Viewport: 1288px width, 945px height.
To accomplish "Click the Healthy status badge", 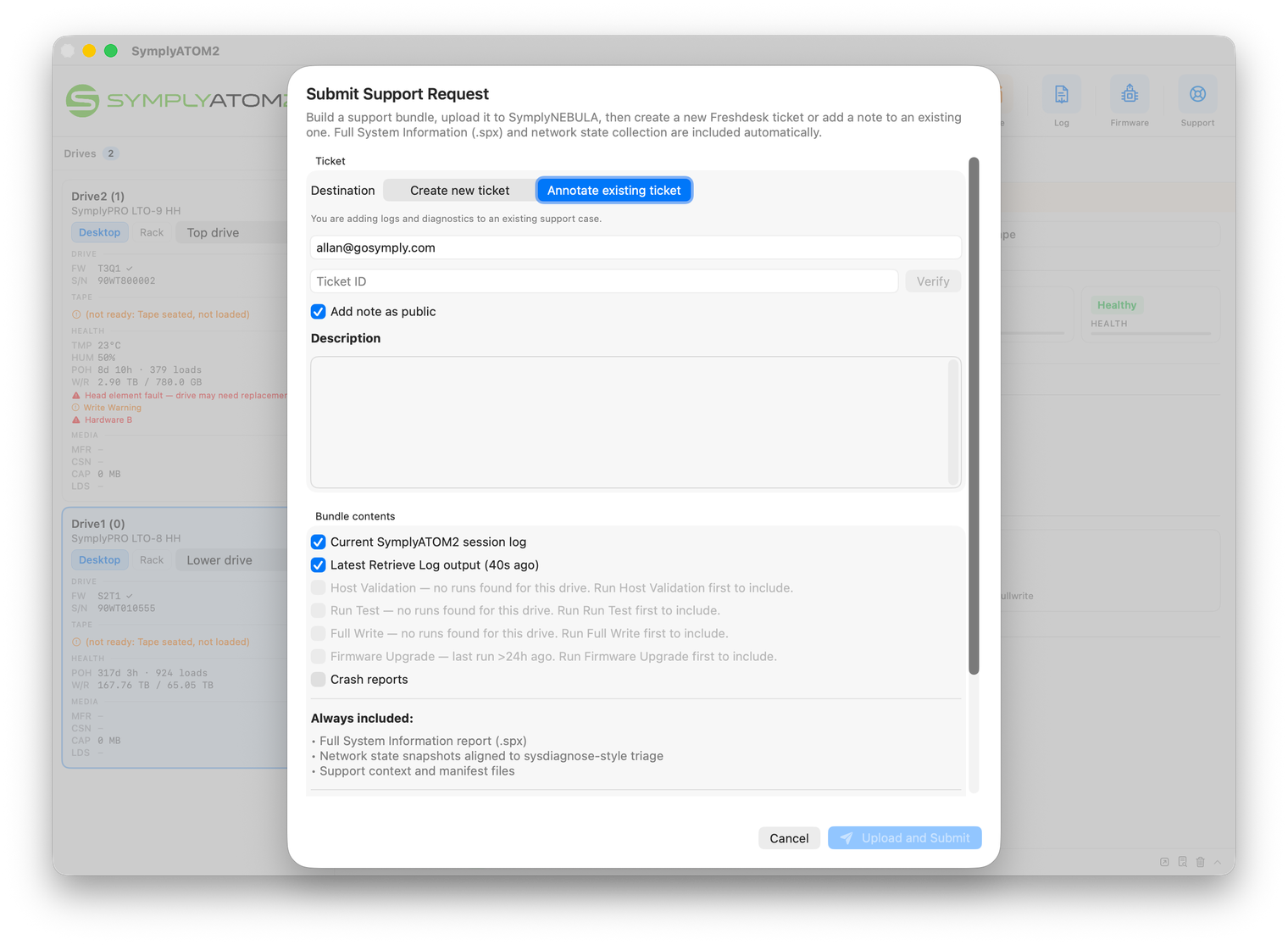I will click(1117, 305).
